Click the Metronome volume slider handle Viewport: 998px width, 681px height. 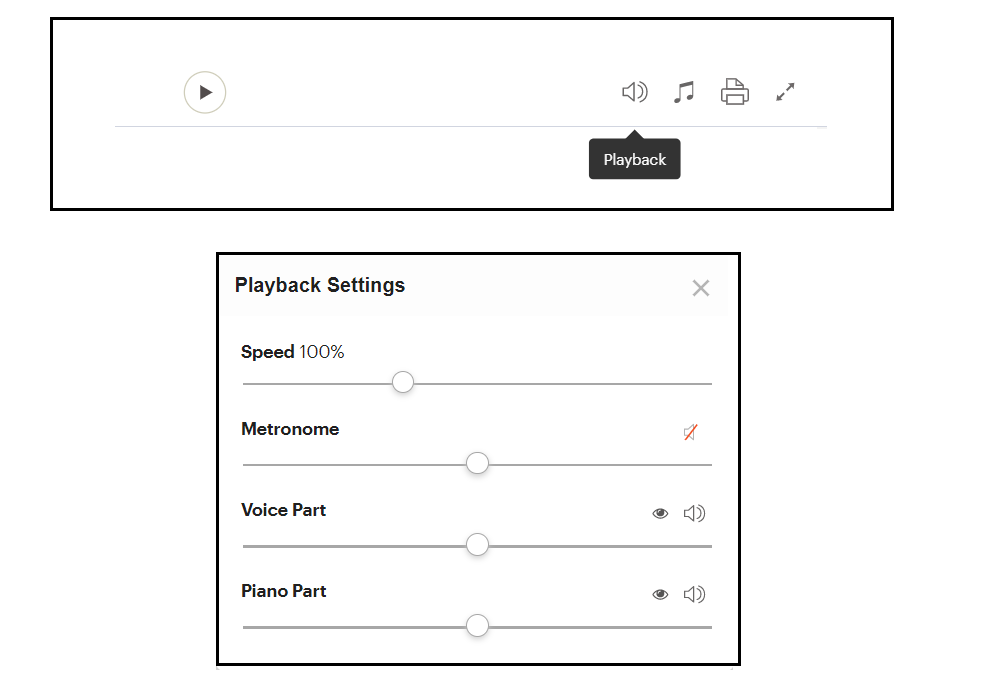tap(477, 463)
